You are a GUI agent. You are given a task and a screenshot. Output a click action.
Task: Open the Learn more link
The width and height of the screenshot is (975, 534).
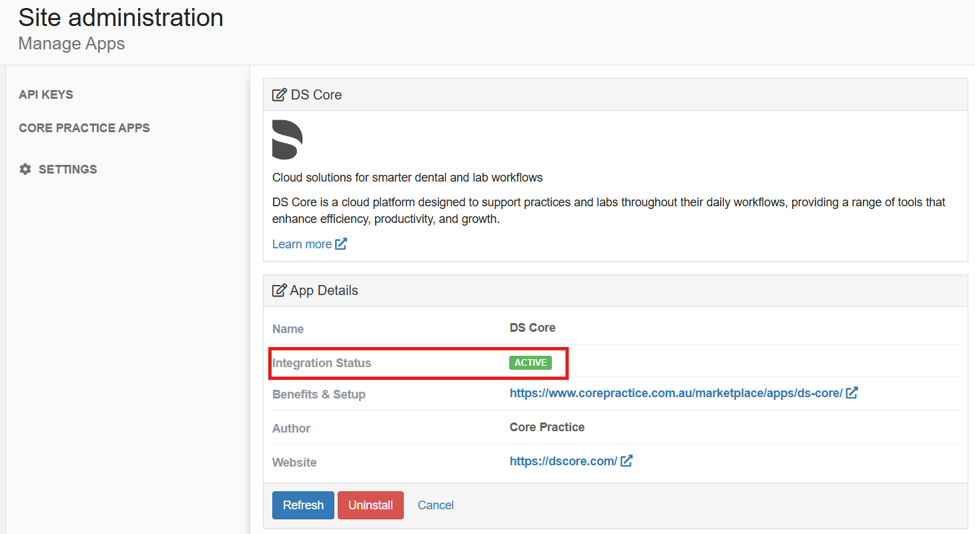[x=302, y=244]
